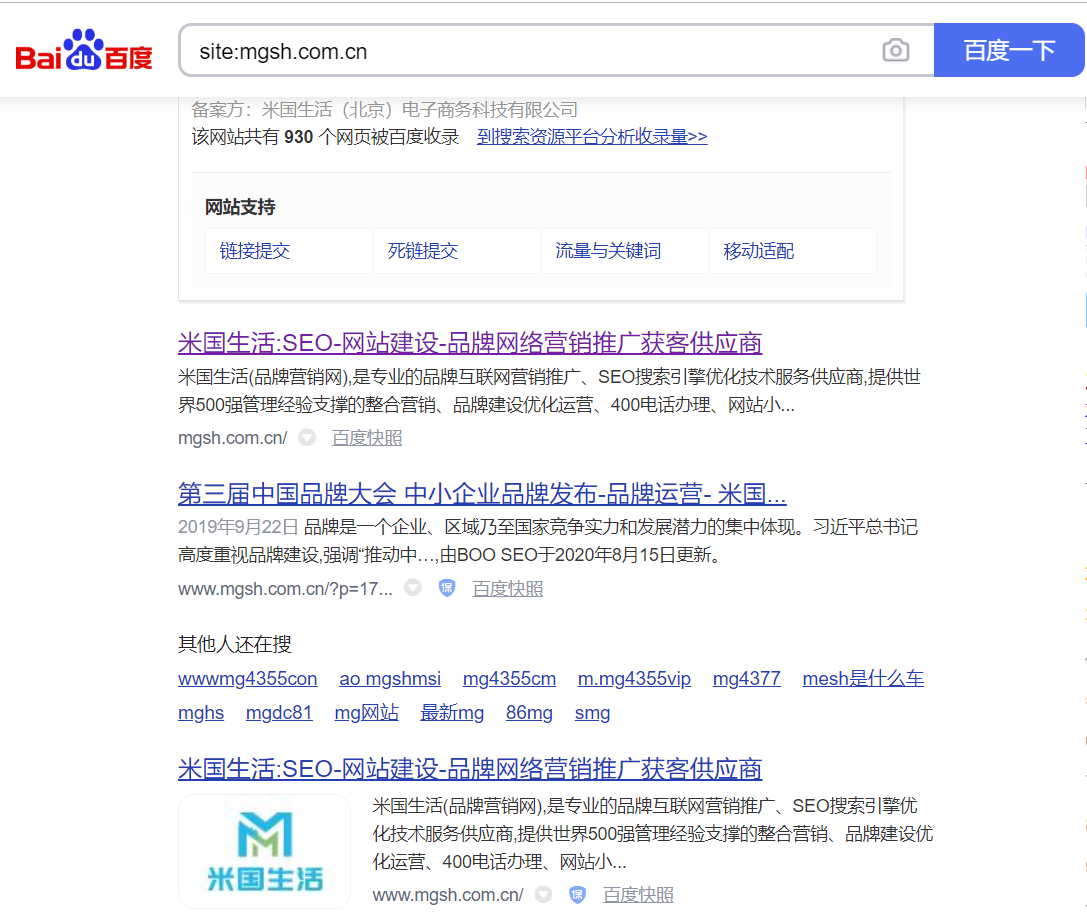Viewport: 1087px width, 914px height.
Task: Open 百度快照 for ?p=17 result
Action: tap(507, 589)
